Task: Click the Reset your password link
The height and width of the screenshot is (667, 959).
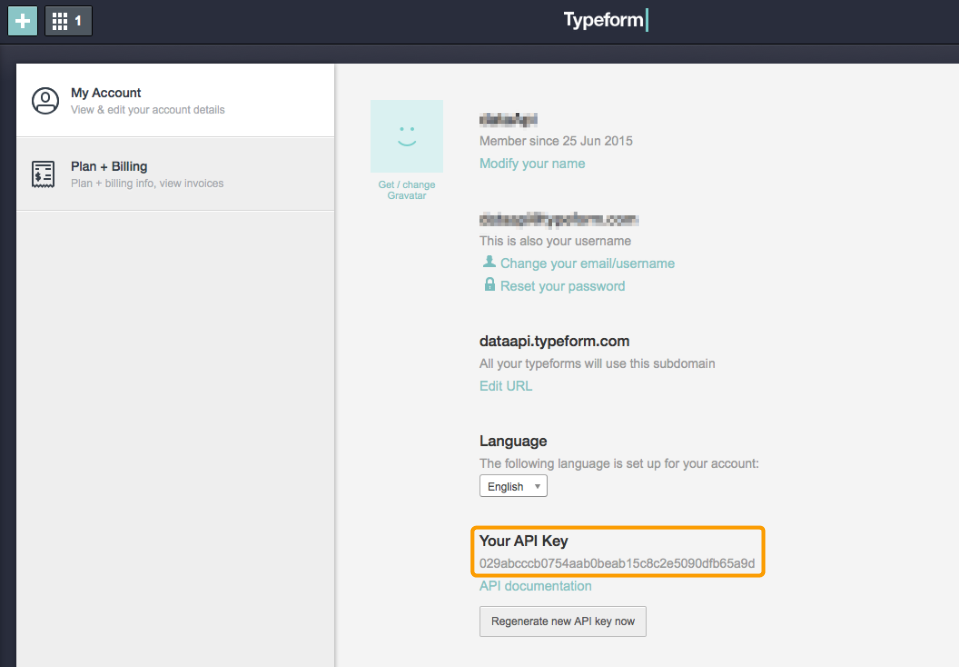Action: pos(562,286)
